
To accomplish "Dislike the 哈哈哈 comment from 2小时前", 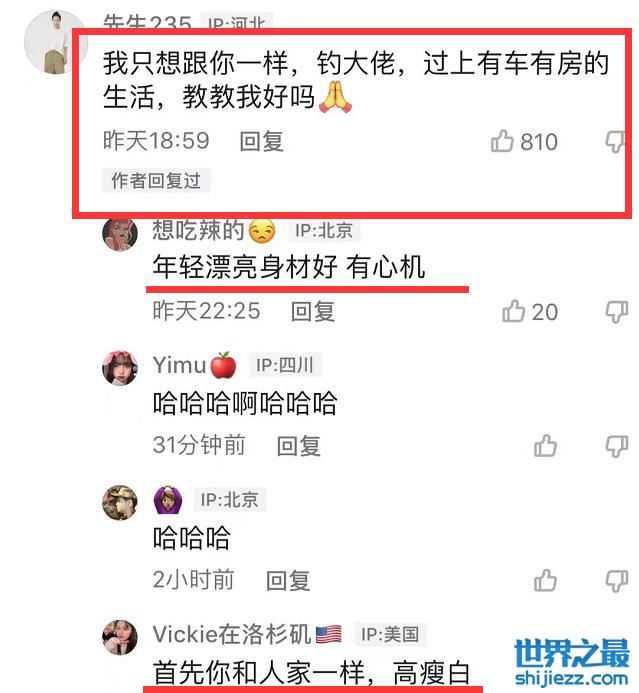I will pyautogui.click(x=616, y=581).
